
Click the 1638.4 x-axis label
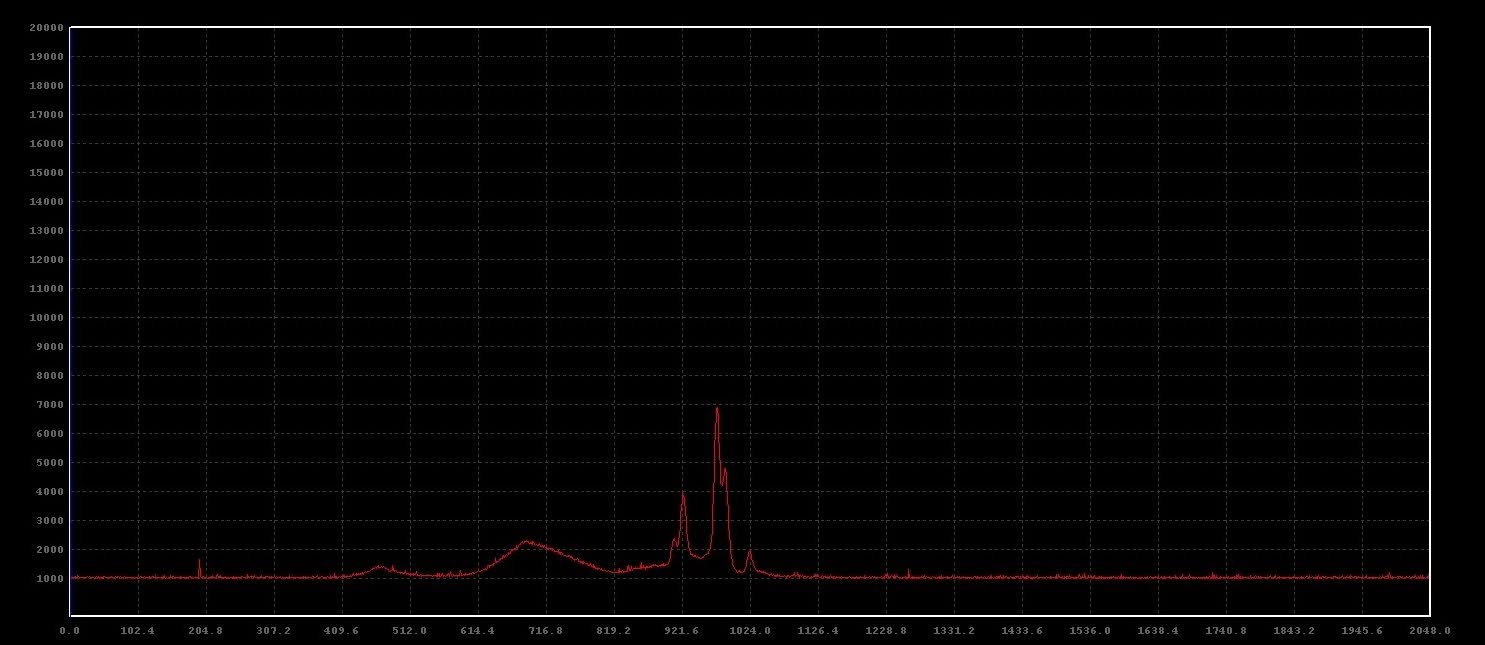1158,631
